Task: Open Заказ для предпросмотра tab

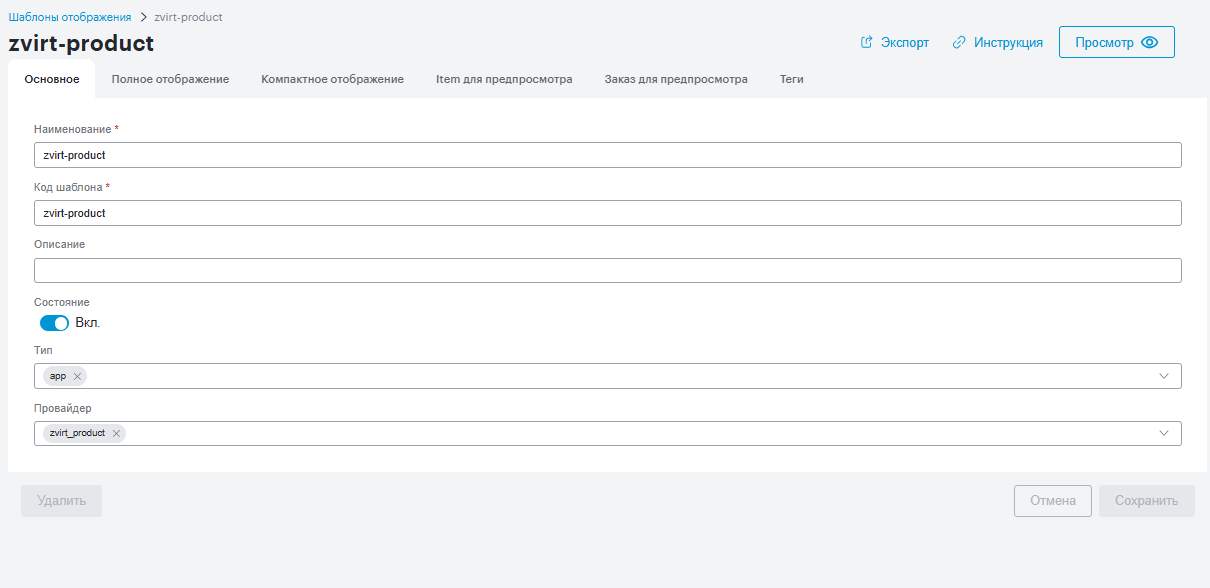Action: pos(676,79)
